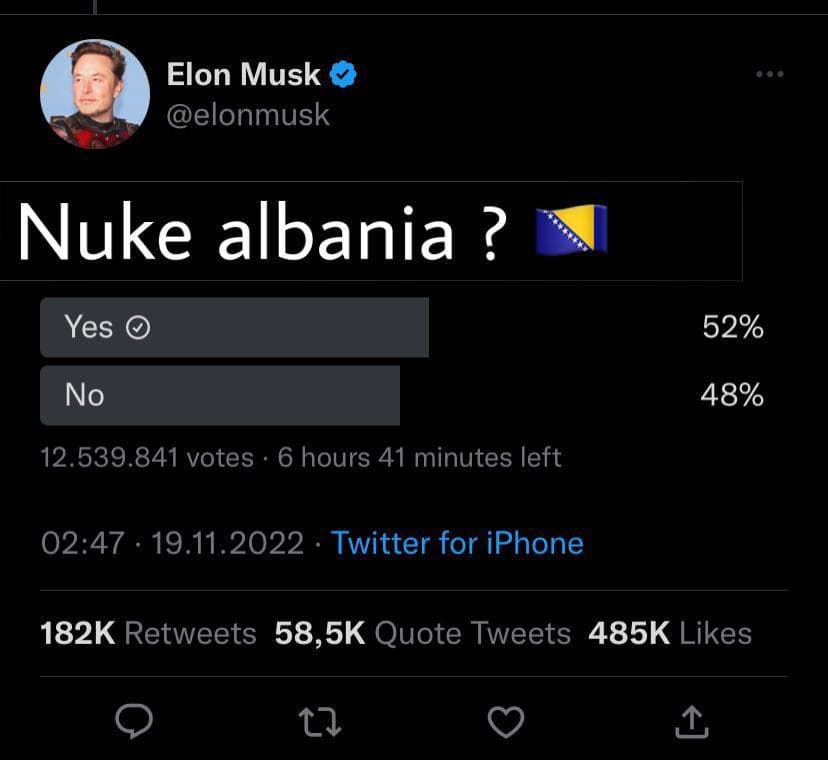Viewport: 828px width, 760px height.
Task: Click the Elon Musk display name
Action: pyautogui.click(x=244, y=74)
